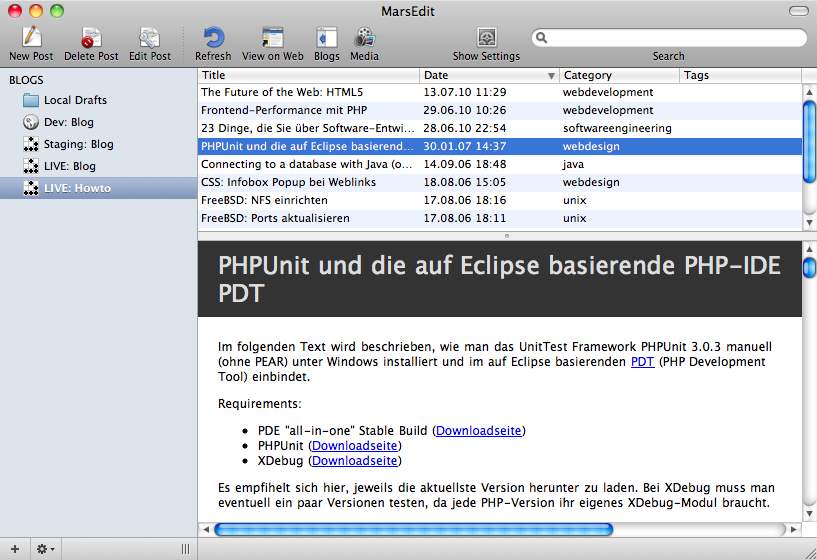This screenshot has height=560, width=817.
Task: Click preview scroll up arrow
Action: pyautogui.click(x=809, y=248)
